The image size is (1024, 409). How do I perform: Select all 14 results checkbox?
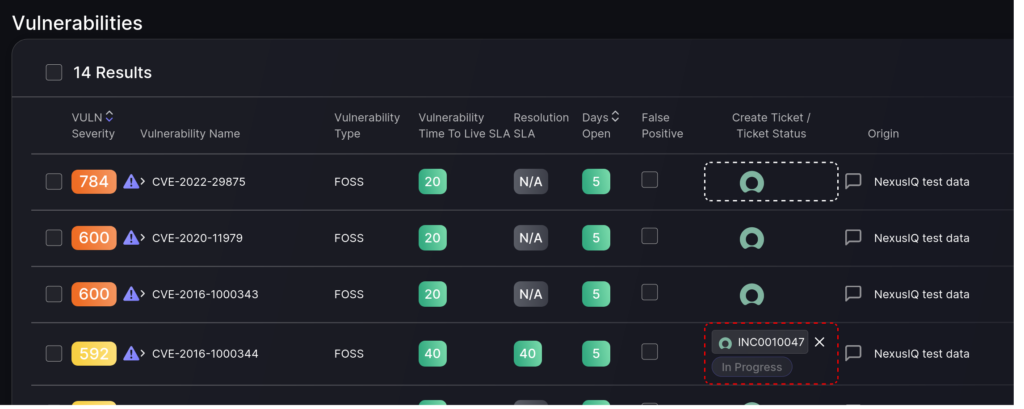click(x=54, y=73)
